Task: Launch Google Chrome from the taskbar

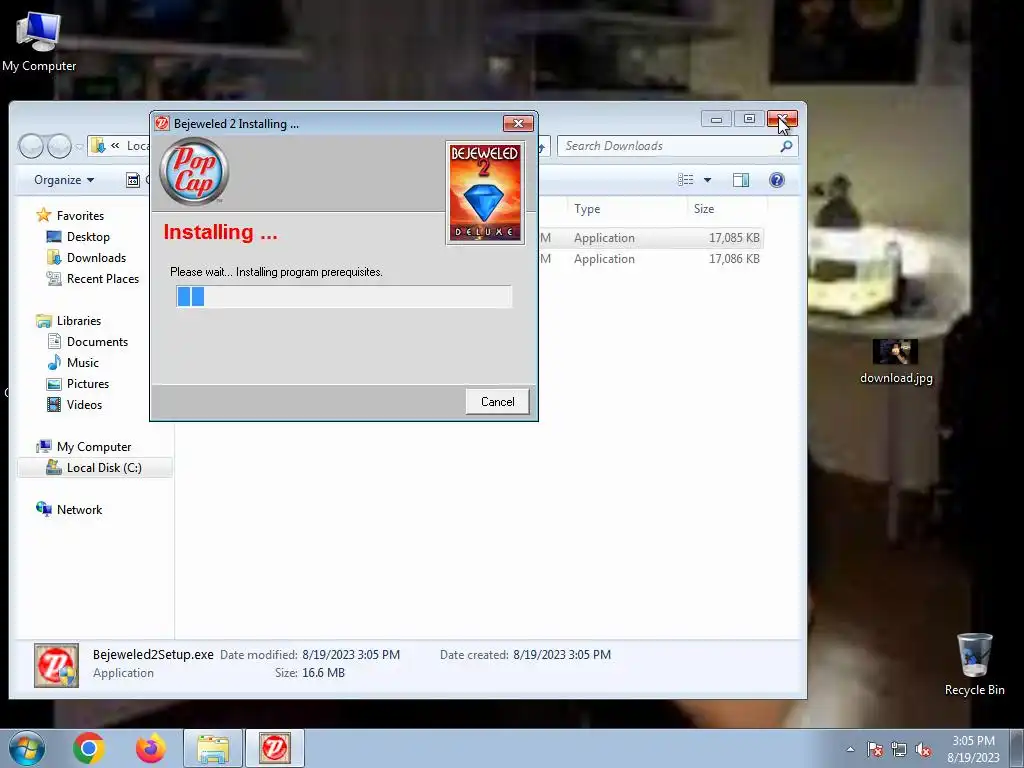Action: point(89,748)
